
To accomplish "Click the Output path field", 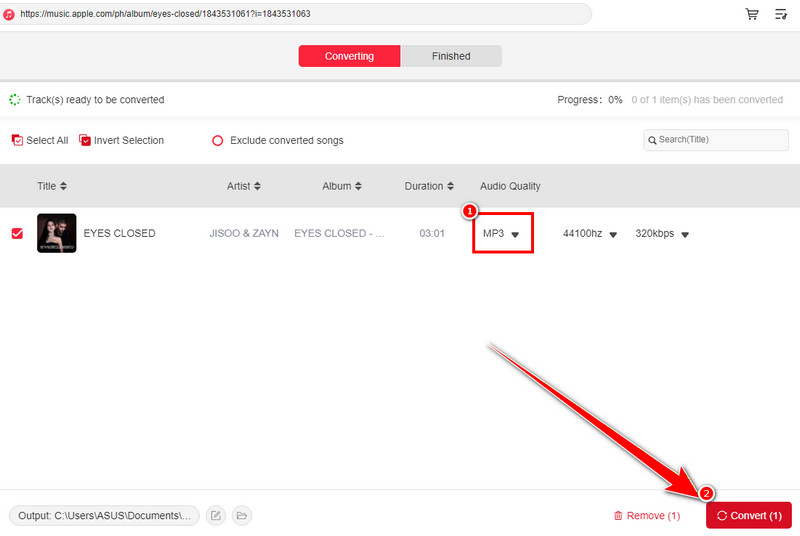I will coord(104,516).
